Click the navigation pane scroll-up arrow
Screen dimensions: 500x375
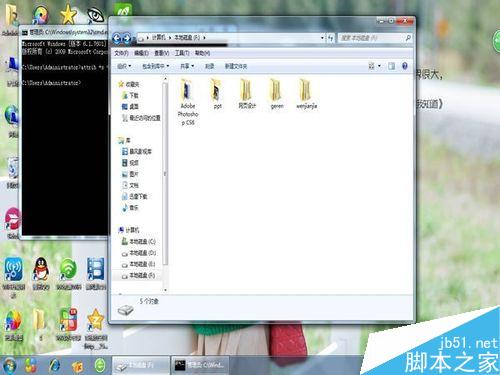click(165, 79)
